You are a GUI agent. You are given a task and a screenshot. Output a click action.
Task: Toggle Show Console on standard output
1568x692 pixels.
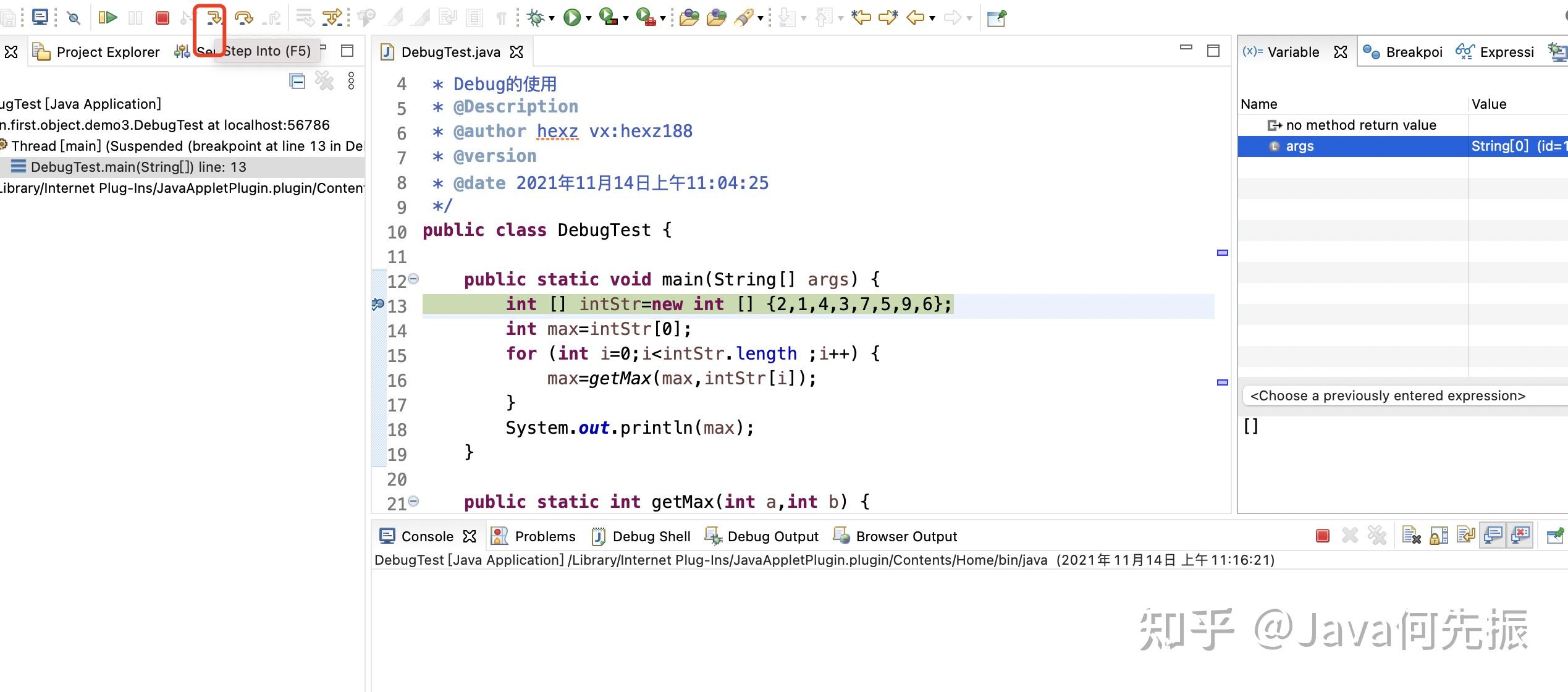[1493, 535]
